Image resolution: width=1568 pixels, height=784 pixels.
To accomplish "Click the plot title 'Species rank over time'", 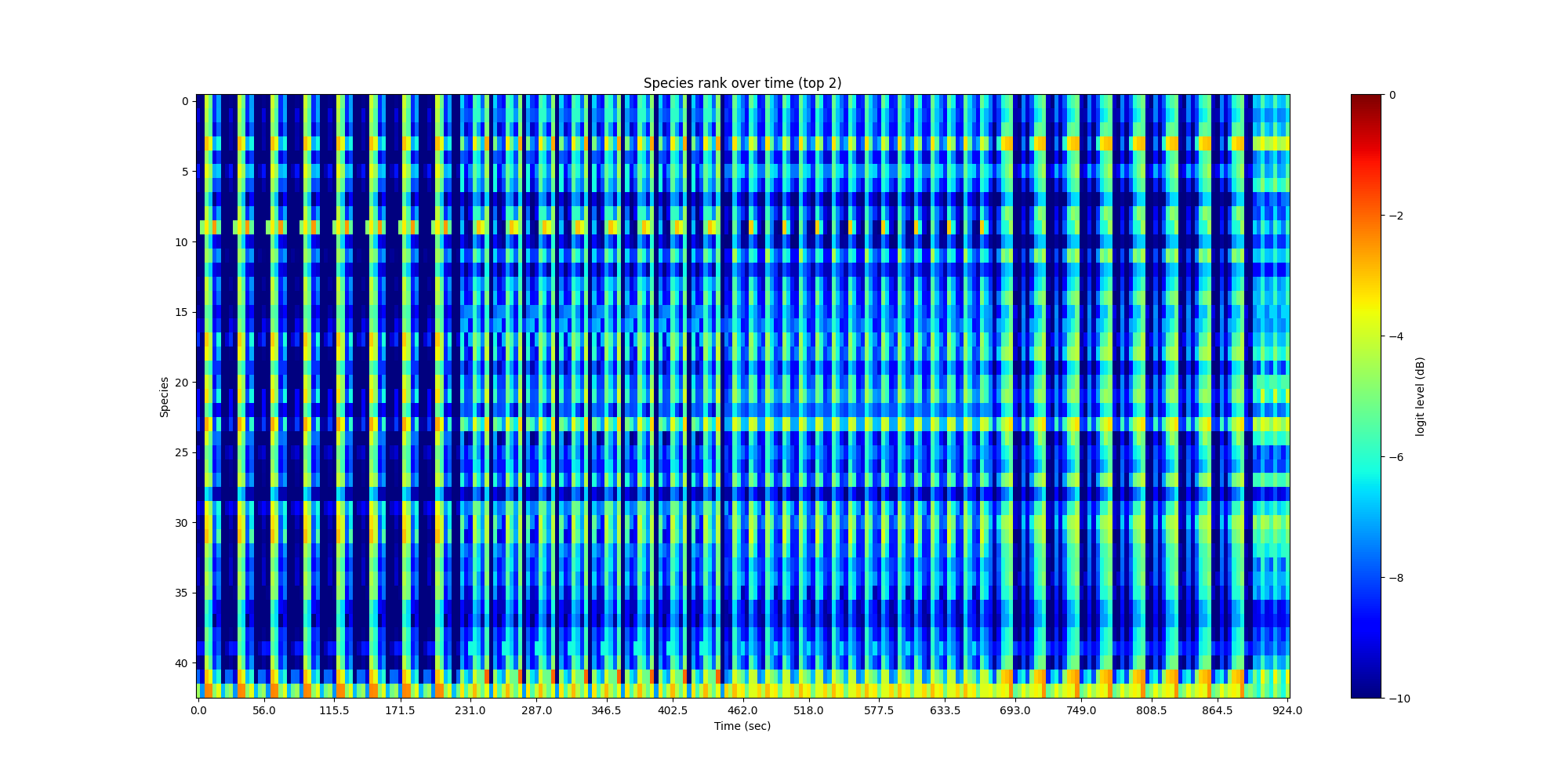I will tap(742, 83).
